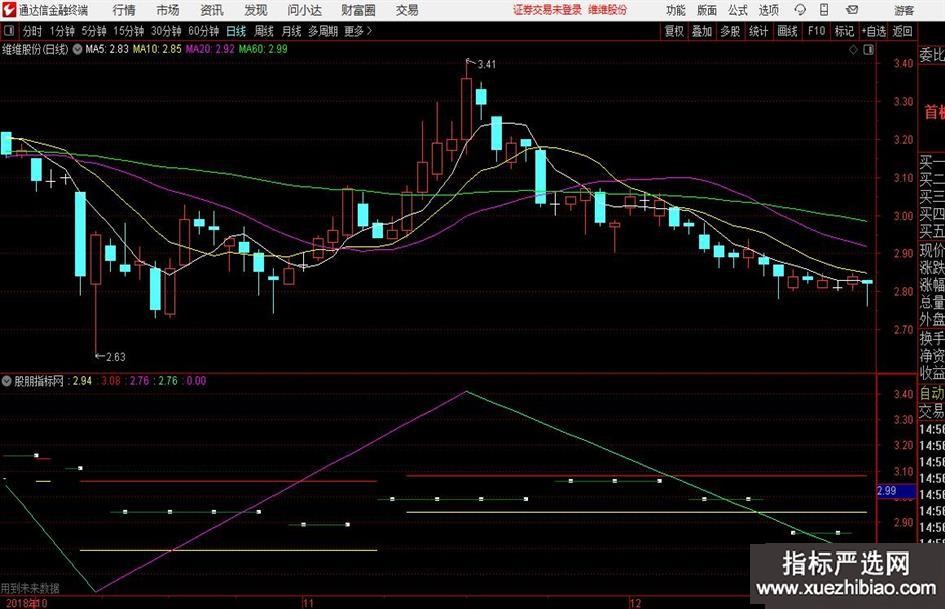Click the 用到未来数据 notice text
945x609 pixels.
[30, 588]
